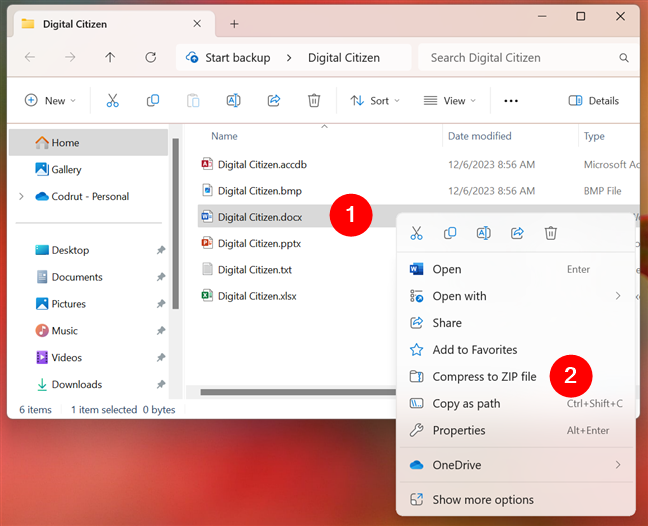Choose Open in the context menu
The image size is (648, 526).
tap(515, 269)
